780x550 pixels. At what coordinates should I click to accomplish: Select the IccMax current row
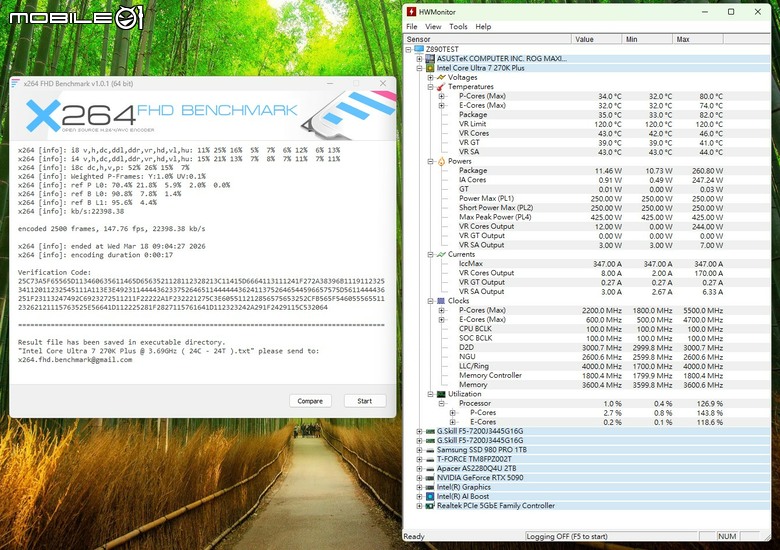pos(588,264)
